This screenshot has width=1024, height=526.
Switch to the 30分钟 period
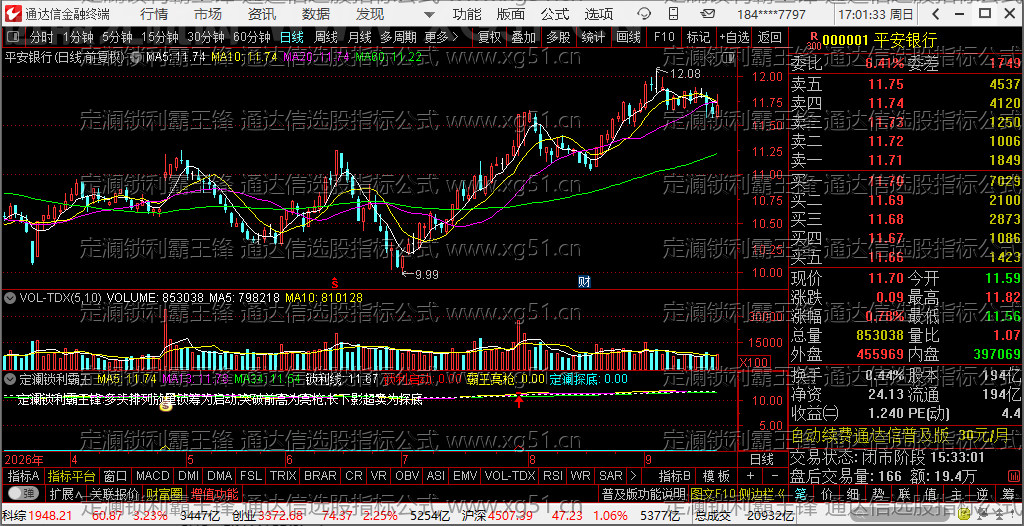click(206, 37)
